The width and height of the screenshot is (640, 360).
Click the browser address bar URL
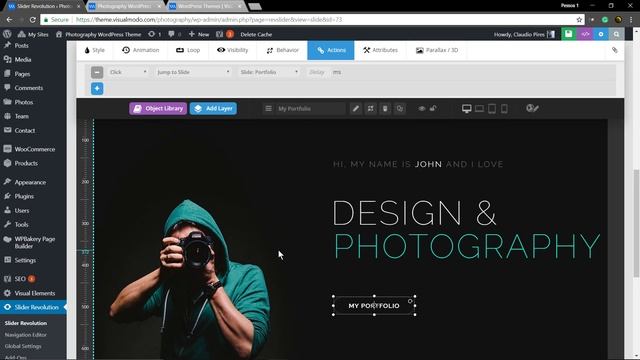tap(209, 20)
